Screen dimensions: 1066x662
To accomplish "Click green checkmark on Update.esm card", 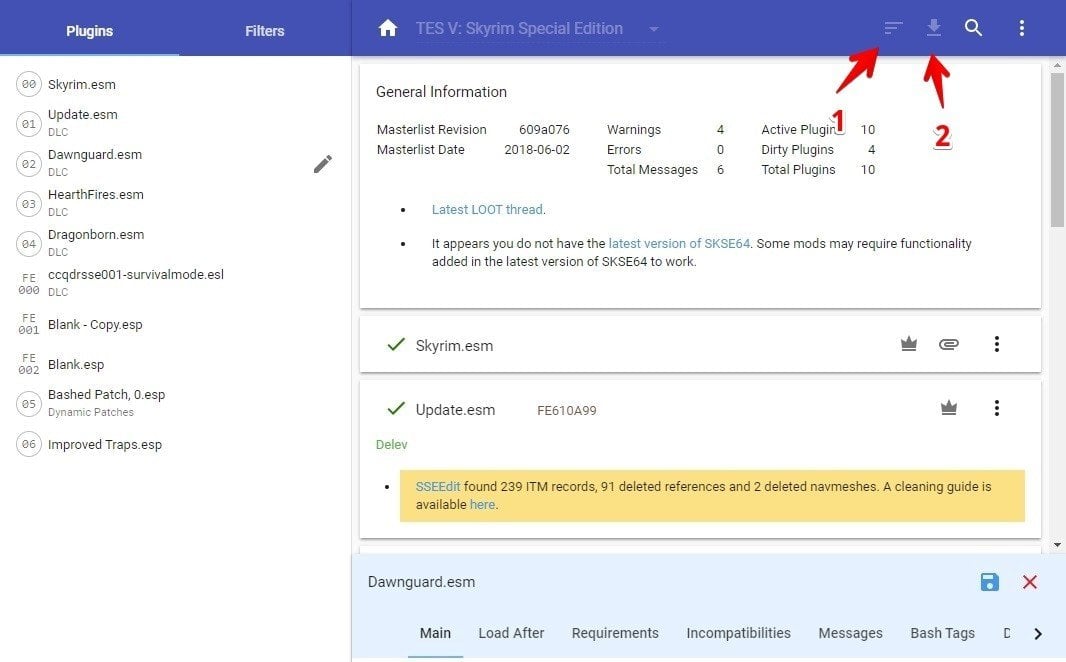I will [x=396, y=408].
